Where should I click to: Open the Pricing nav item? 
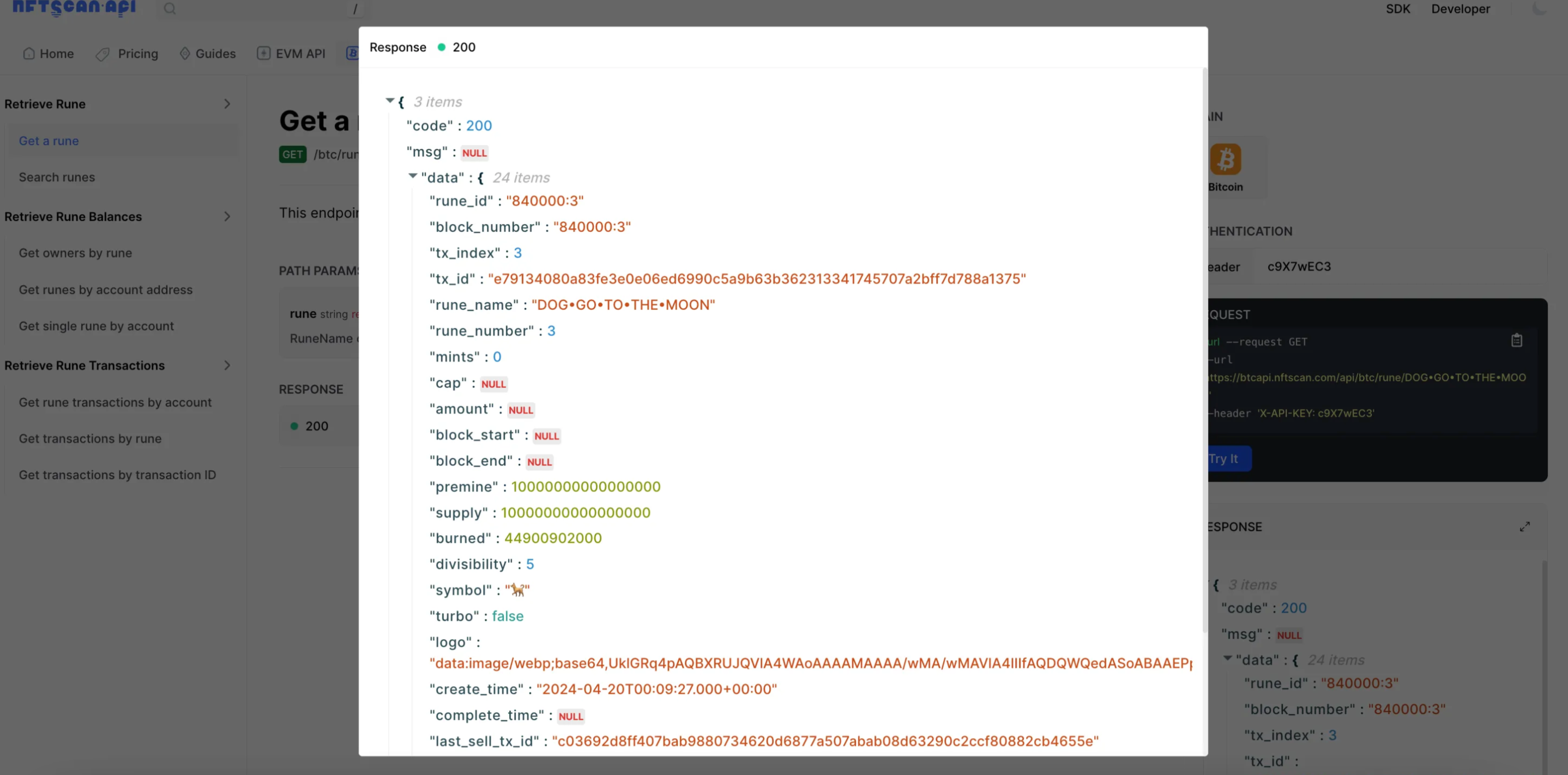pos(126,53)
